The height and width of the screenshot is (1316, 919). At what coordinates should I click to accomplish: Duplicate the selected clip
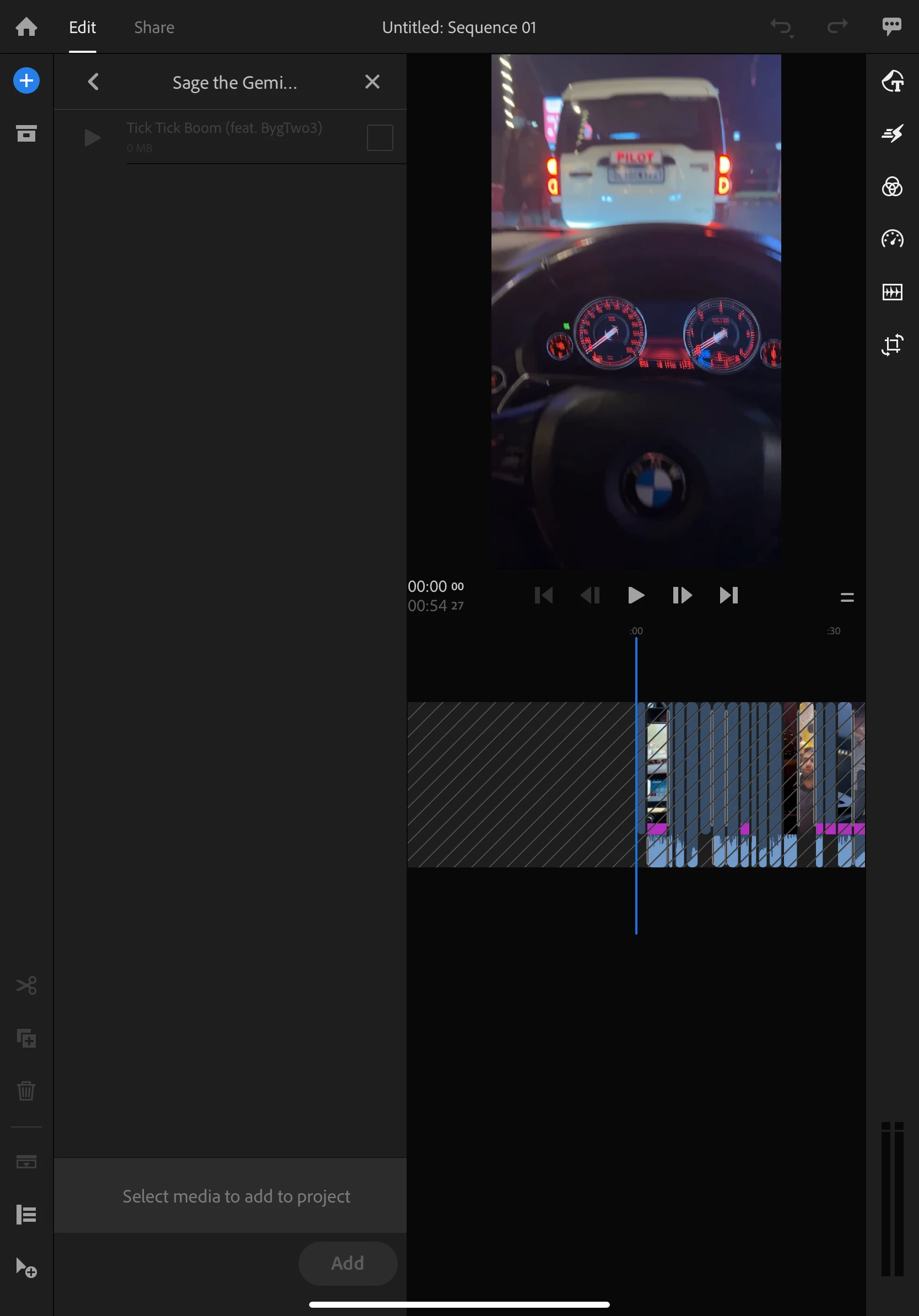tap(26, 1038)
